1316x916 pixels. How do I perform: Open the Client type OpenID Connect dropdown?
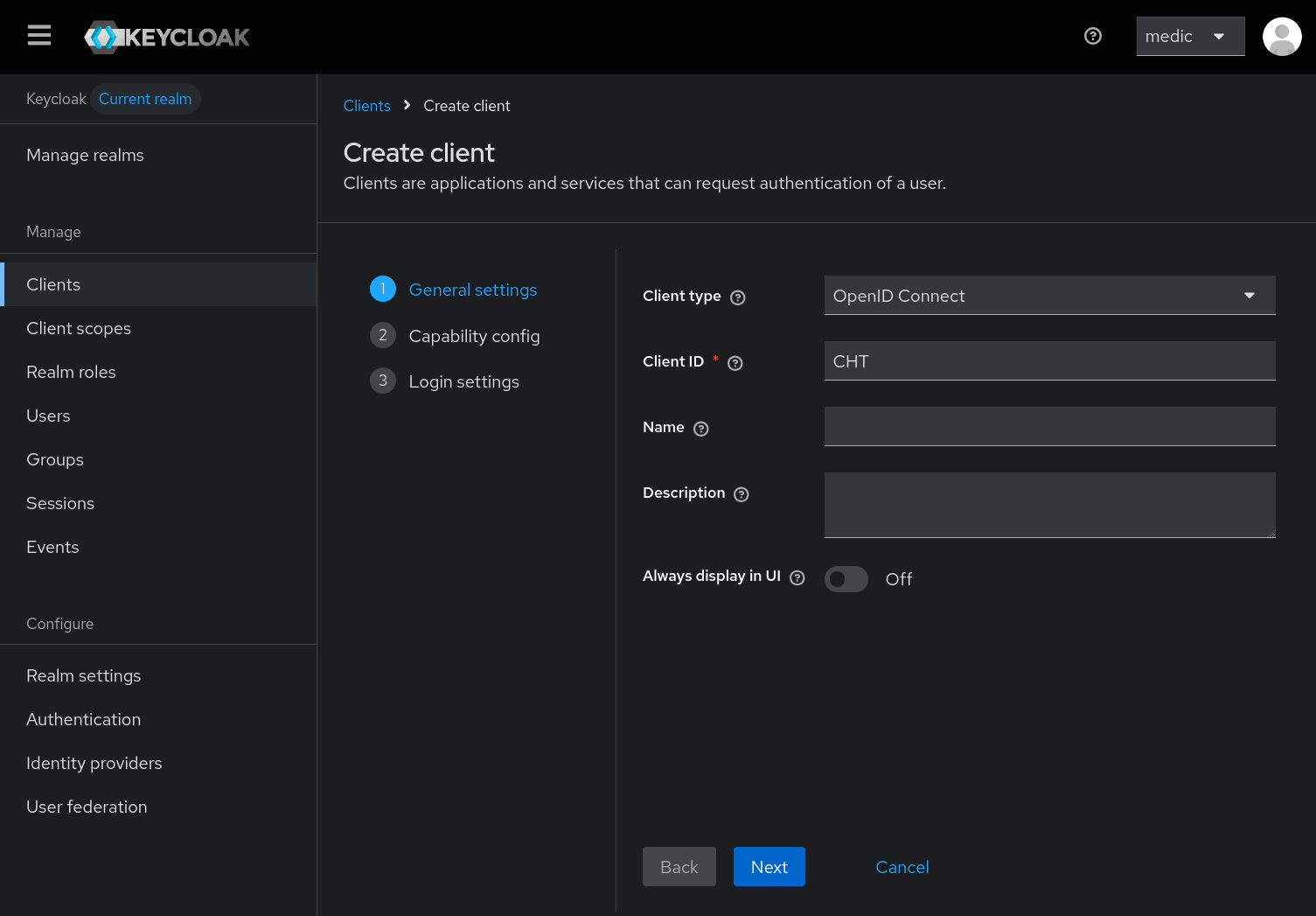1049,296
